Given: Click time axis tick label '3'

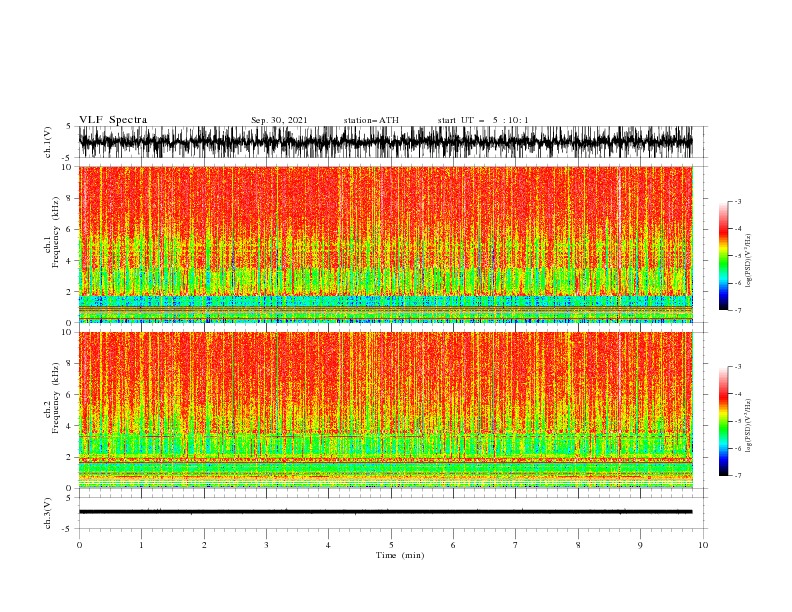Looking at the screenshot, I should (x=266, y=545).
